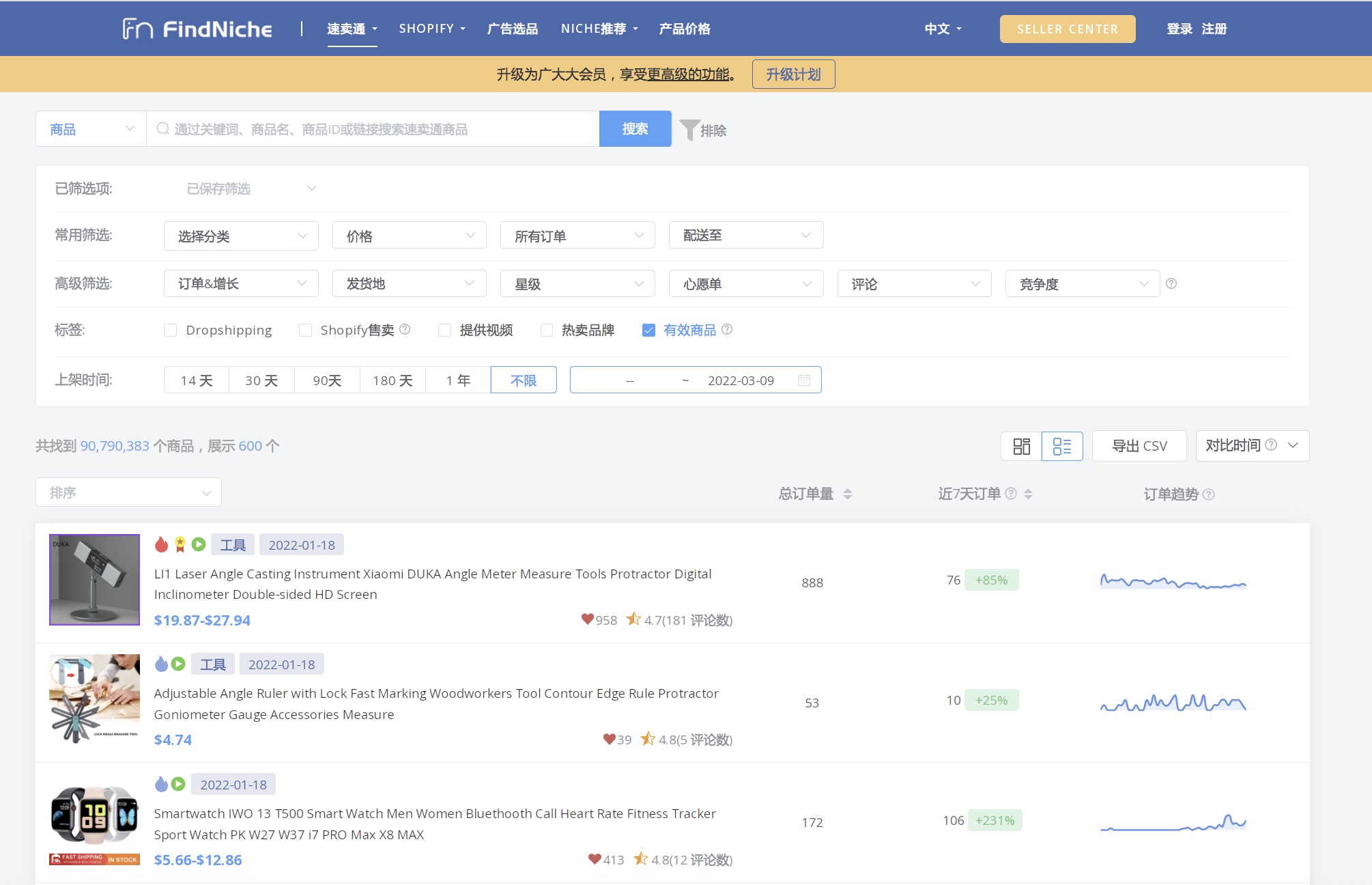Check the 提供视频 checkbox

pos(445,331)
